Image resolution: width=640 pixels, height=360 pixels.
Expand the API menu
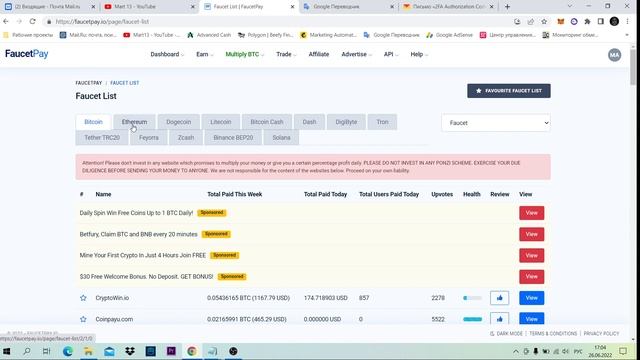tap(391, 54)
